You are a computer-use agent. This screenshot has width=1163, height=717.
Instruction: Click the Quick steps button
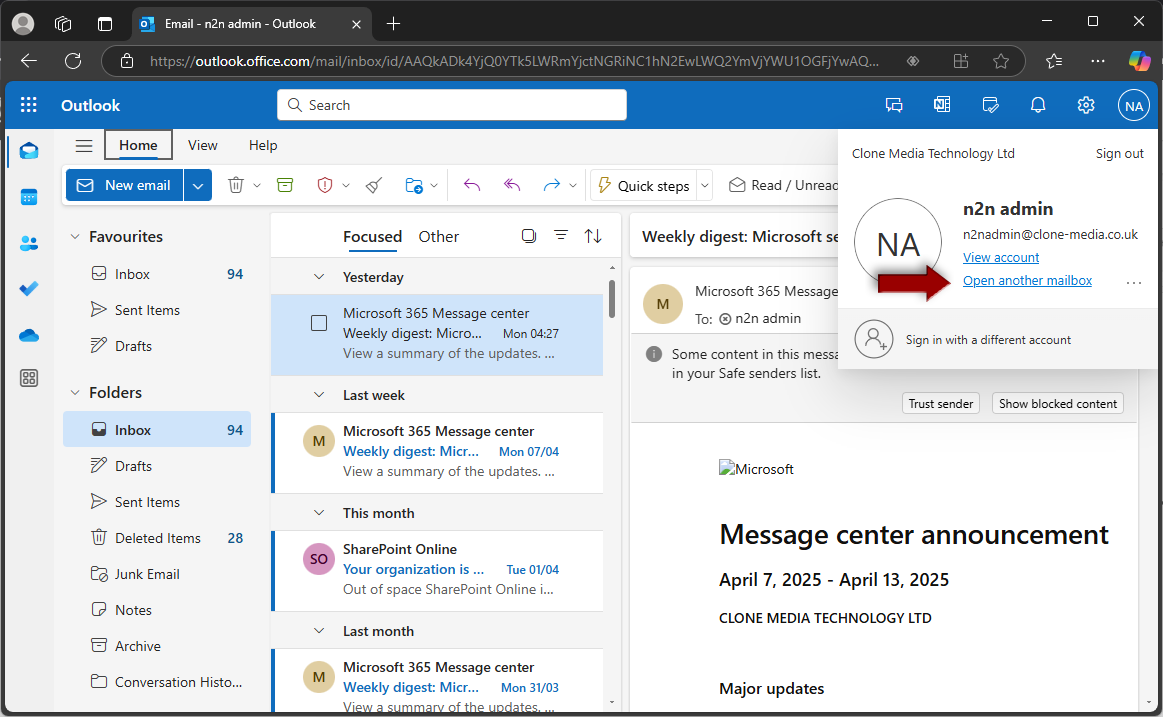pyautogui.click(x=644, y=185)
